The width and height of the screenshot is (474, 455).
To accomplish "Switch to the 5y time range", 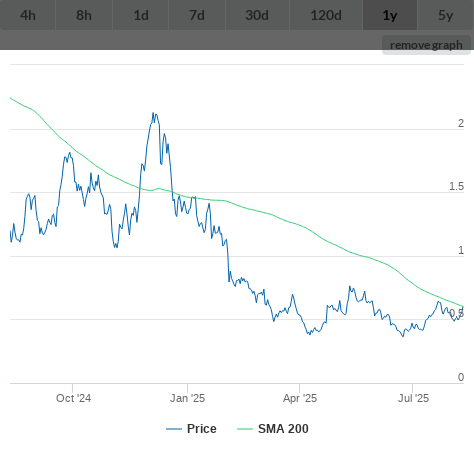I will (x=446, y=15).
